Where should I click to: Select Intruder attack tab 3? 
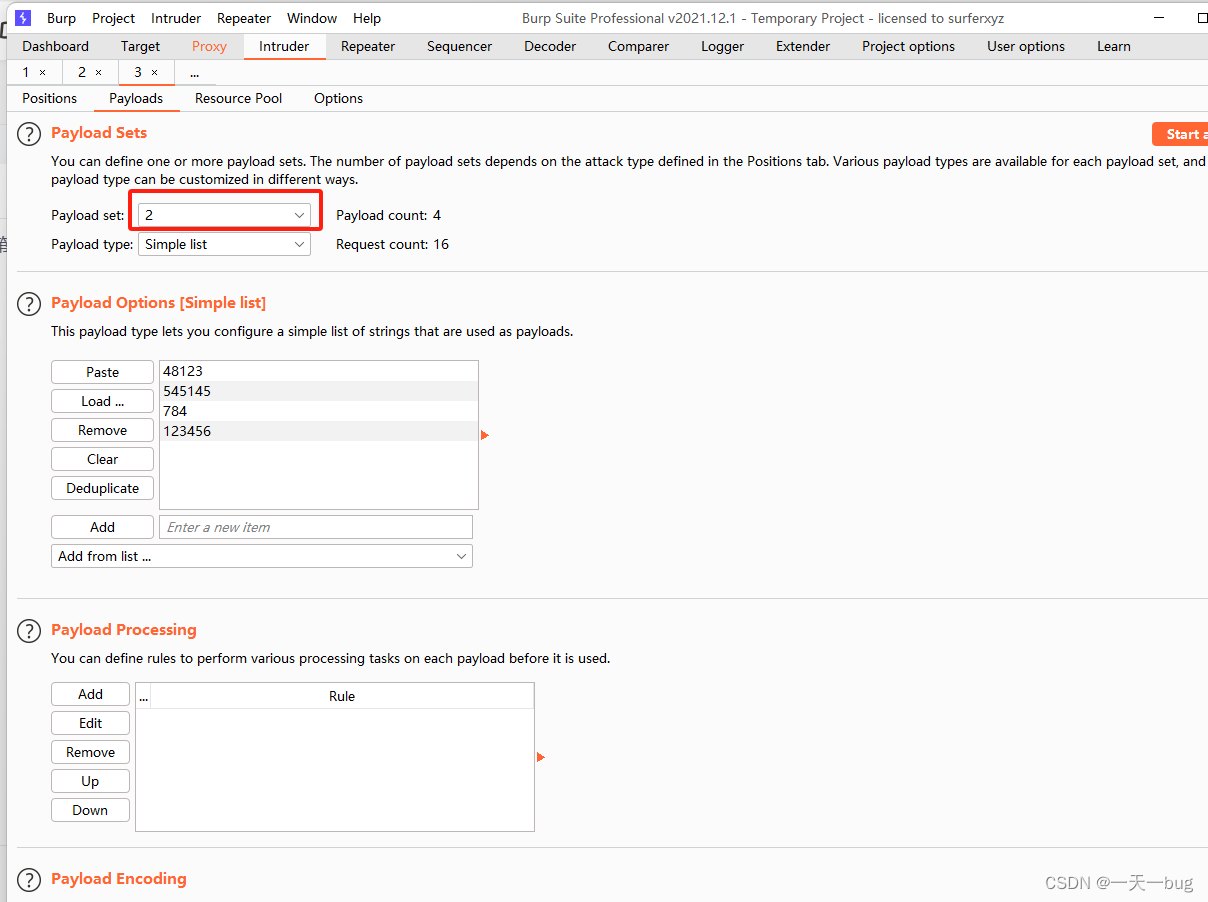click(138, 72)
